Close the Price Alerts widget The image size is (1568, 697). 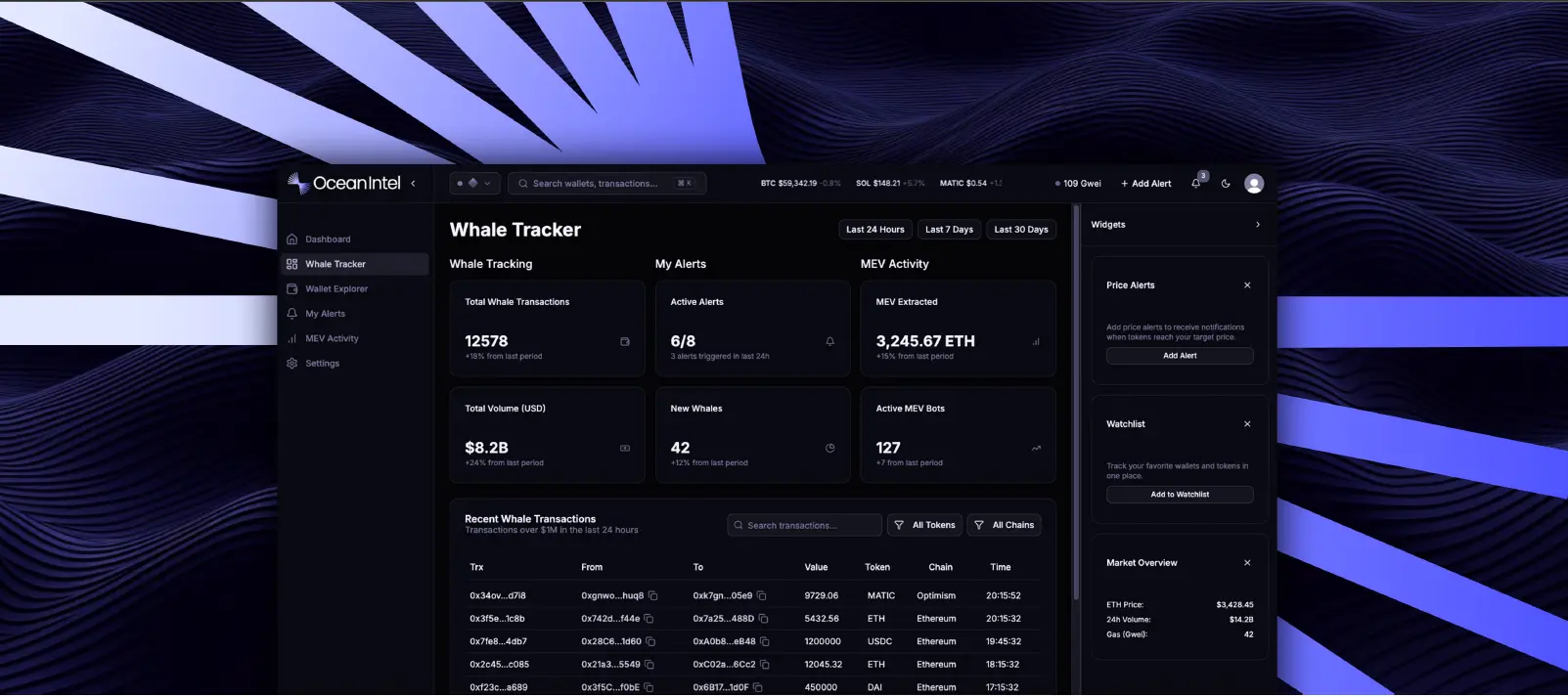click(x=1247, y=285)
